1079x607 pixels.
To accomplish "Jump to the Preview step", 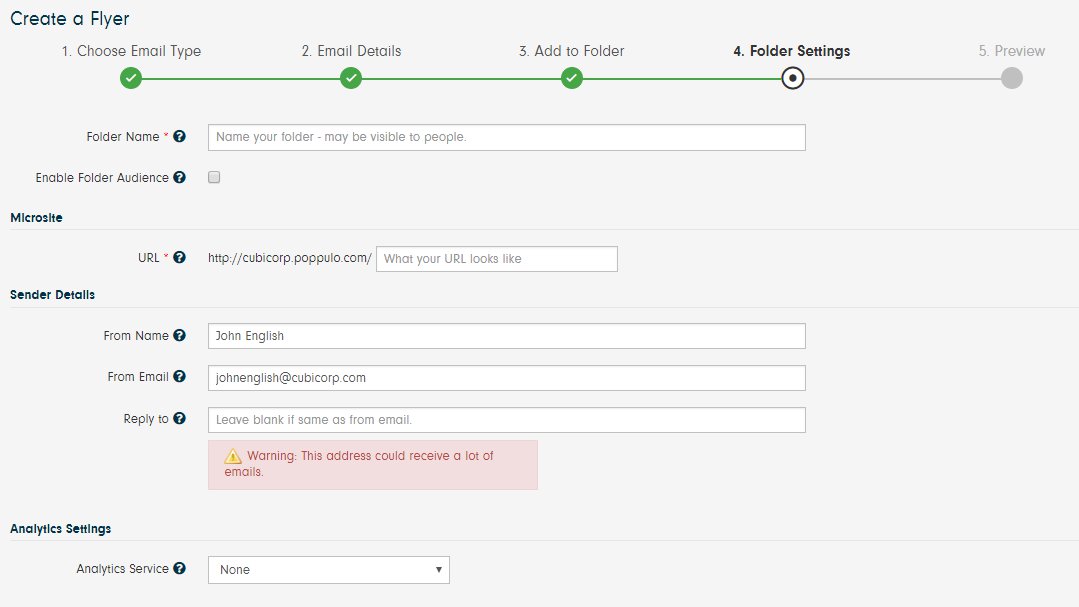I will (x=1011, y=76).
